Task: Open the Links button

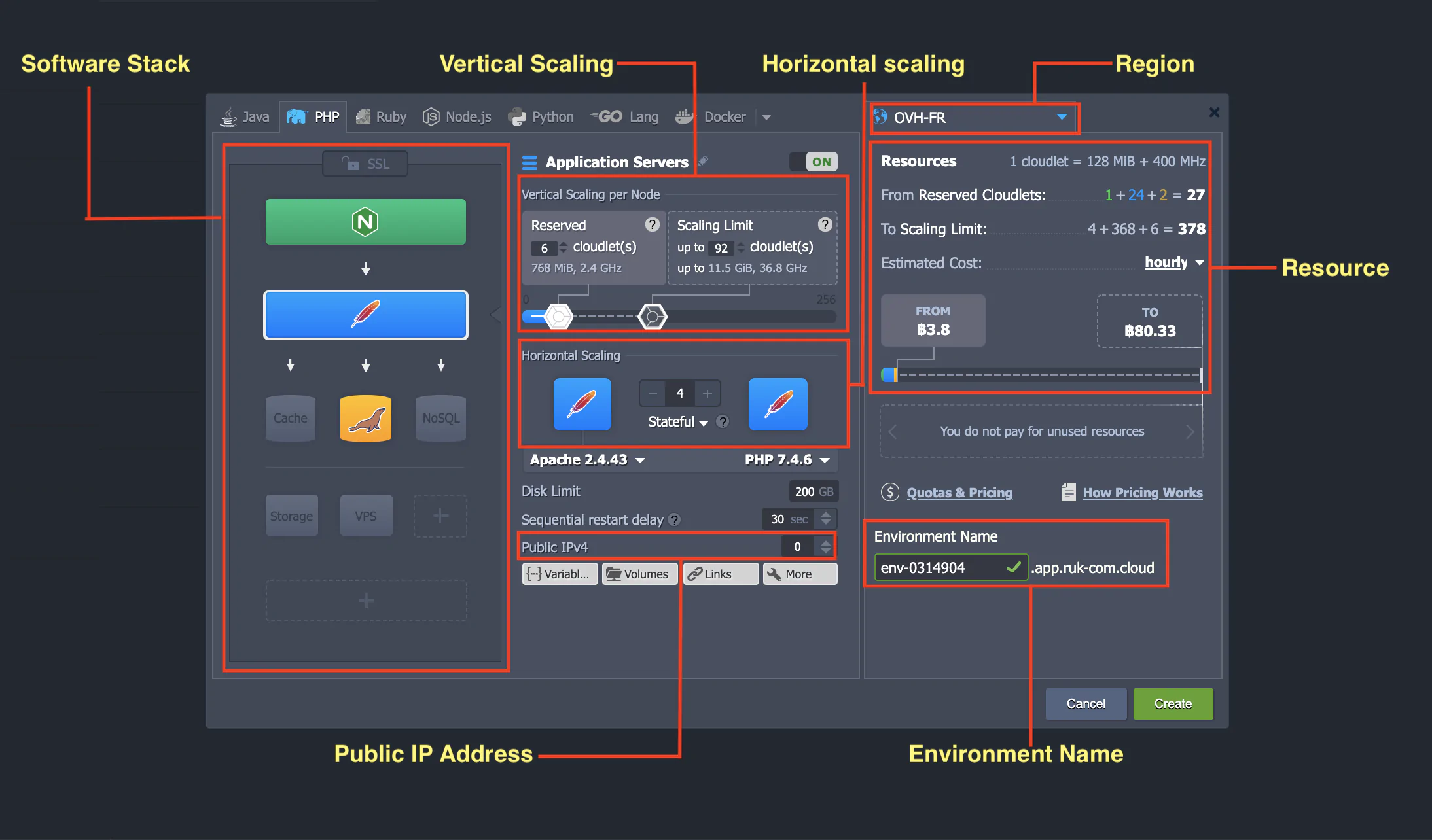Action: tap(721, 574)
